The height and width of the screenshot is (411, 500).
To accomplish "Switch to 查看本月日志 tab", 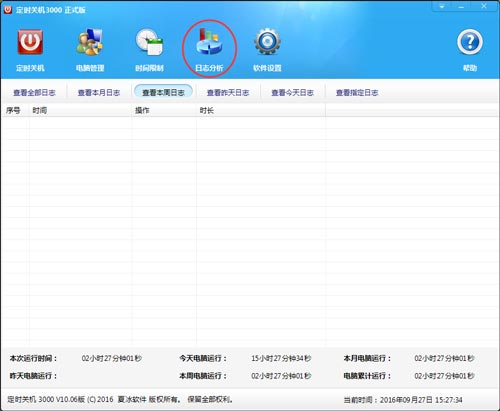I will pyautogui.click(x=99, y=92).
